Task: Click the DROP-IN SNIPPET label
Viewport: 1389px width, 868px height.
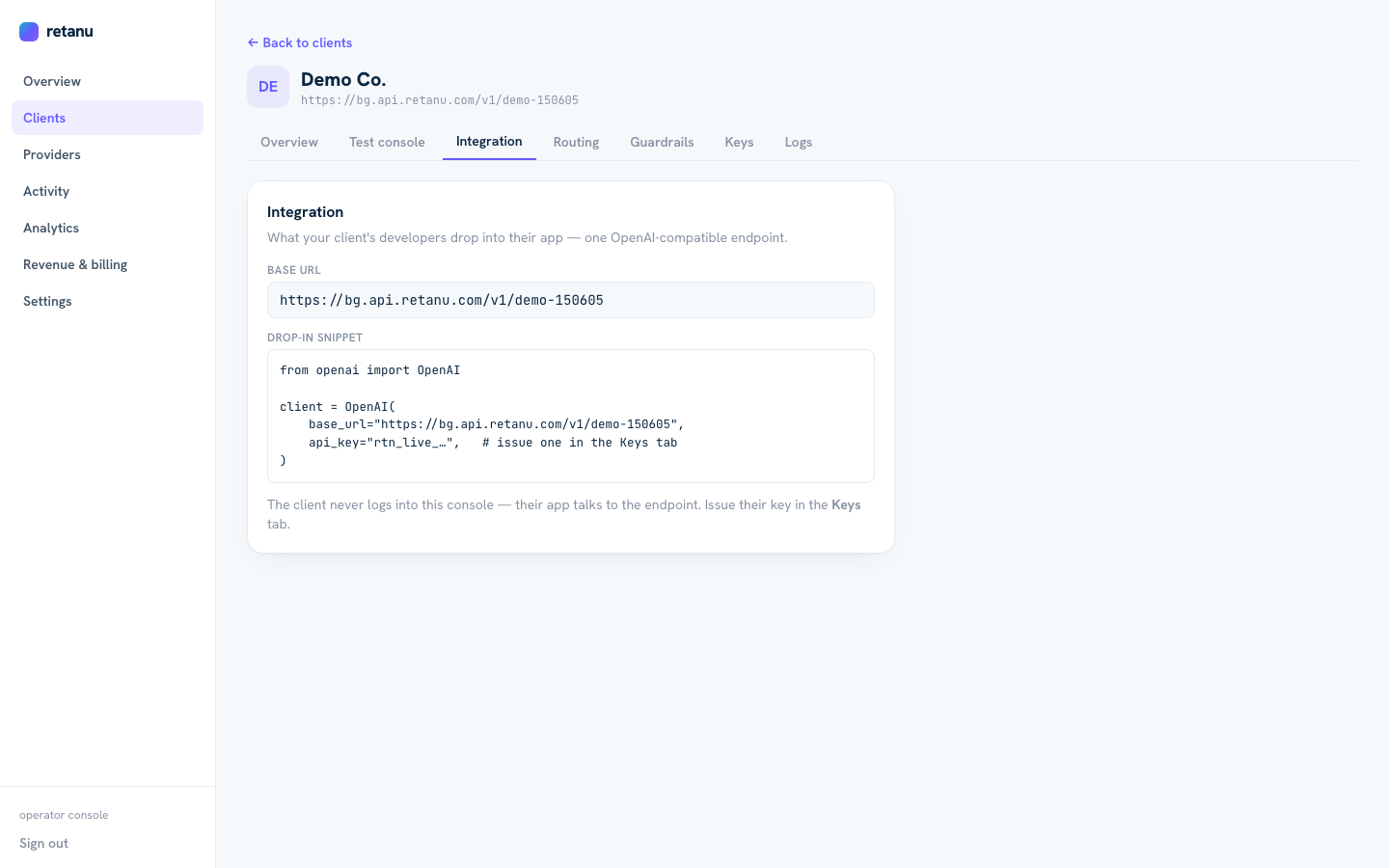Action: (x=314, y=338)
